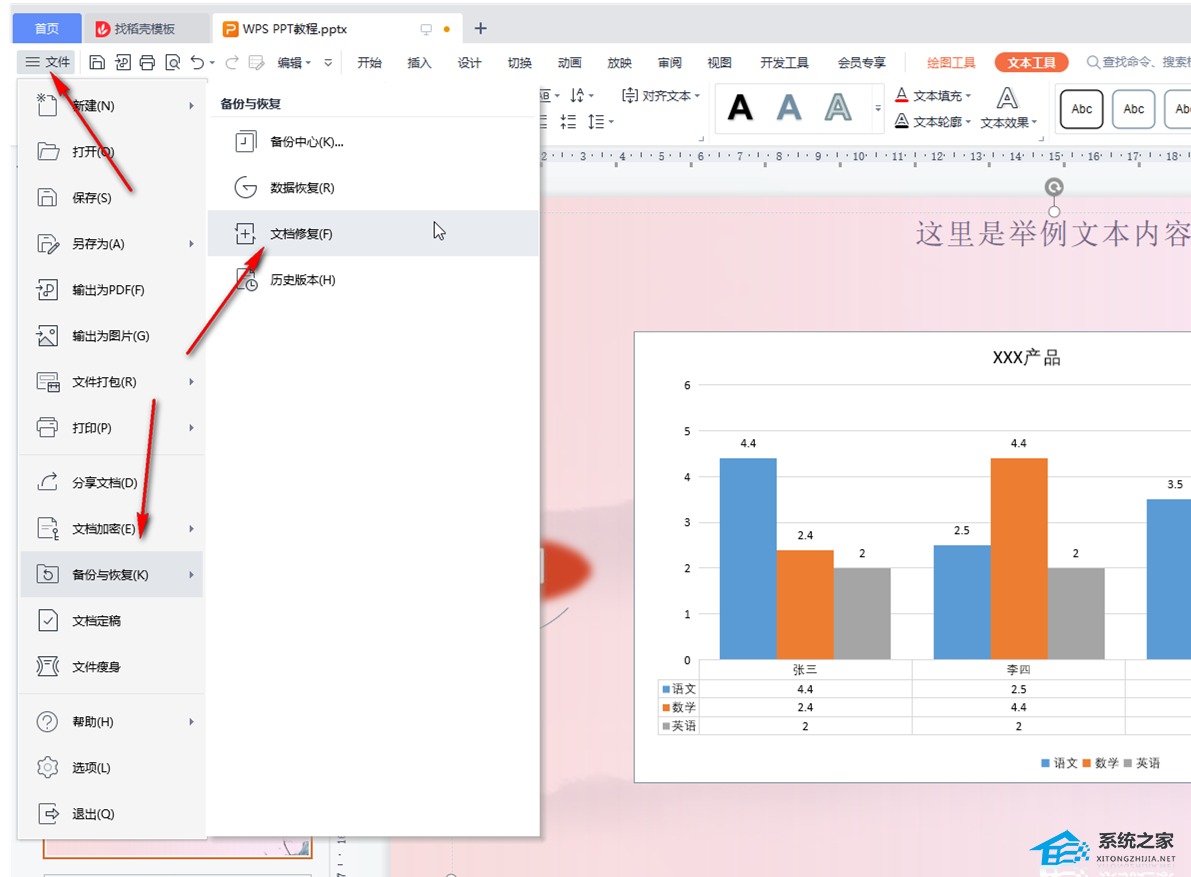The height and width of the screenshot is (877, 1191).
Task: Expand the WordArt preset styles gallery
Action: coord(878,107)
